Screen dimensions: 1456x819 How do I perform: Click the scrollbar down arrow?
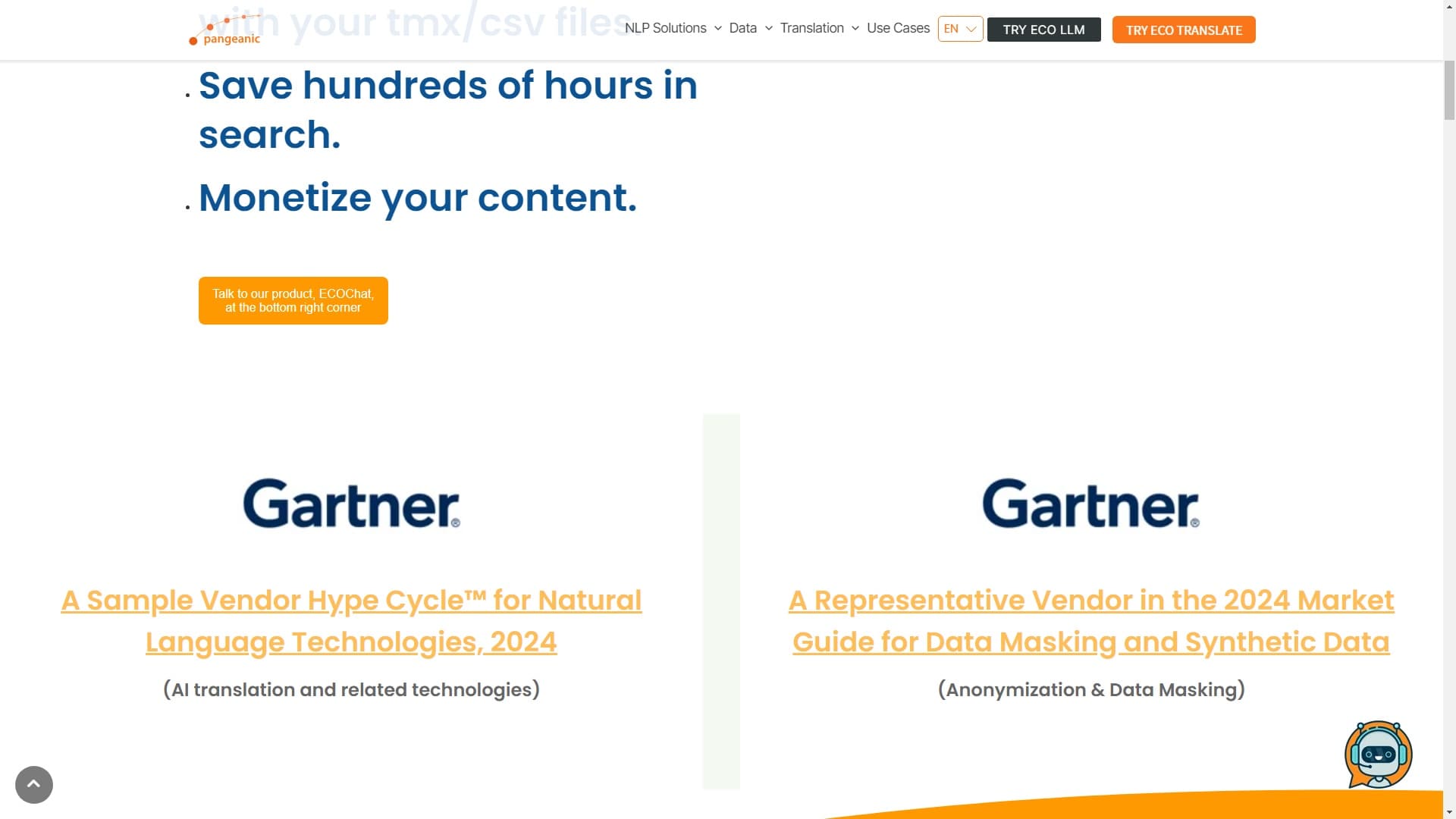[1449, 812]
